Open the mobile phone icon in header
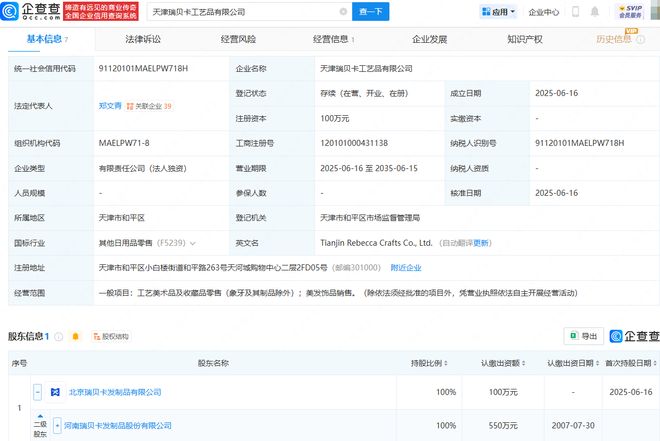 tap(575, 12)
